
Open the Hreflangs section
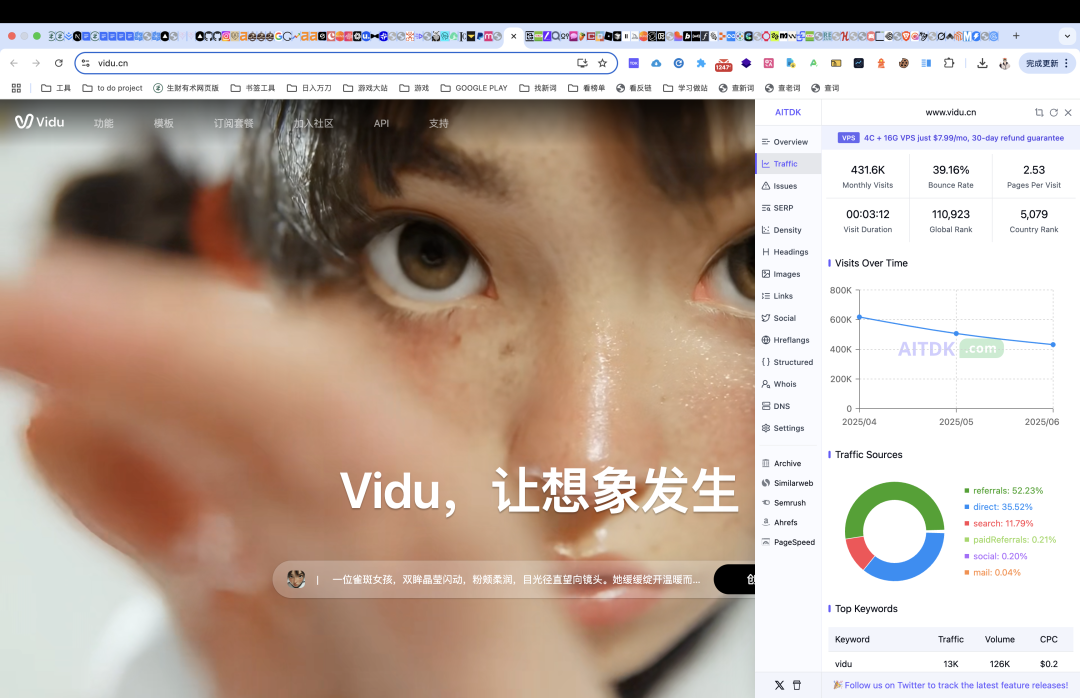(x=785, y=340)
